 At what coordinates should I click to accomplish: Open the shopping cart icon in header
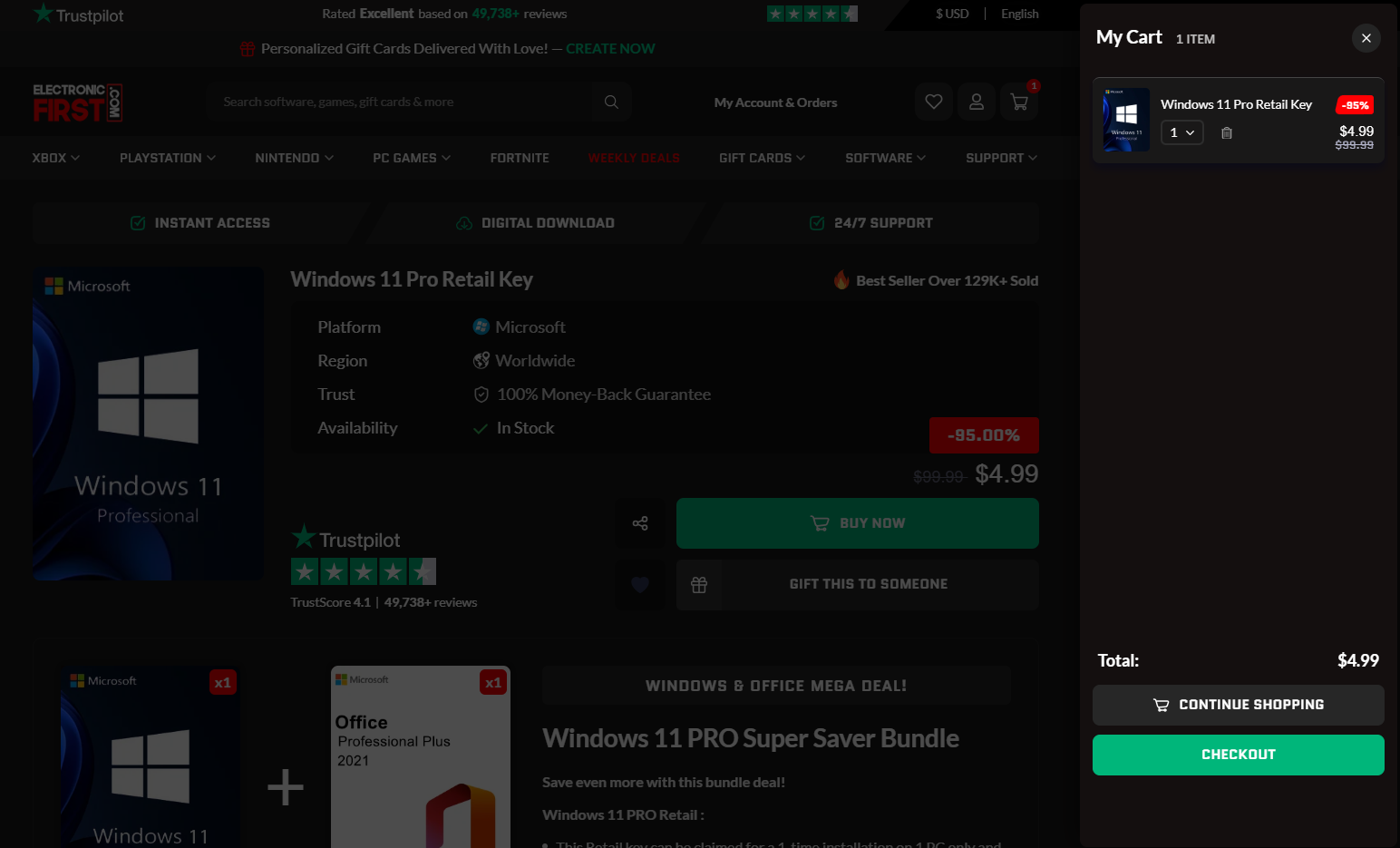[x=1019, y=102]
